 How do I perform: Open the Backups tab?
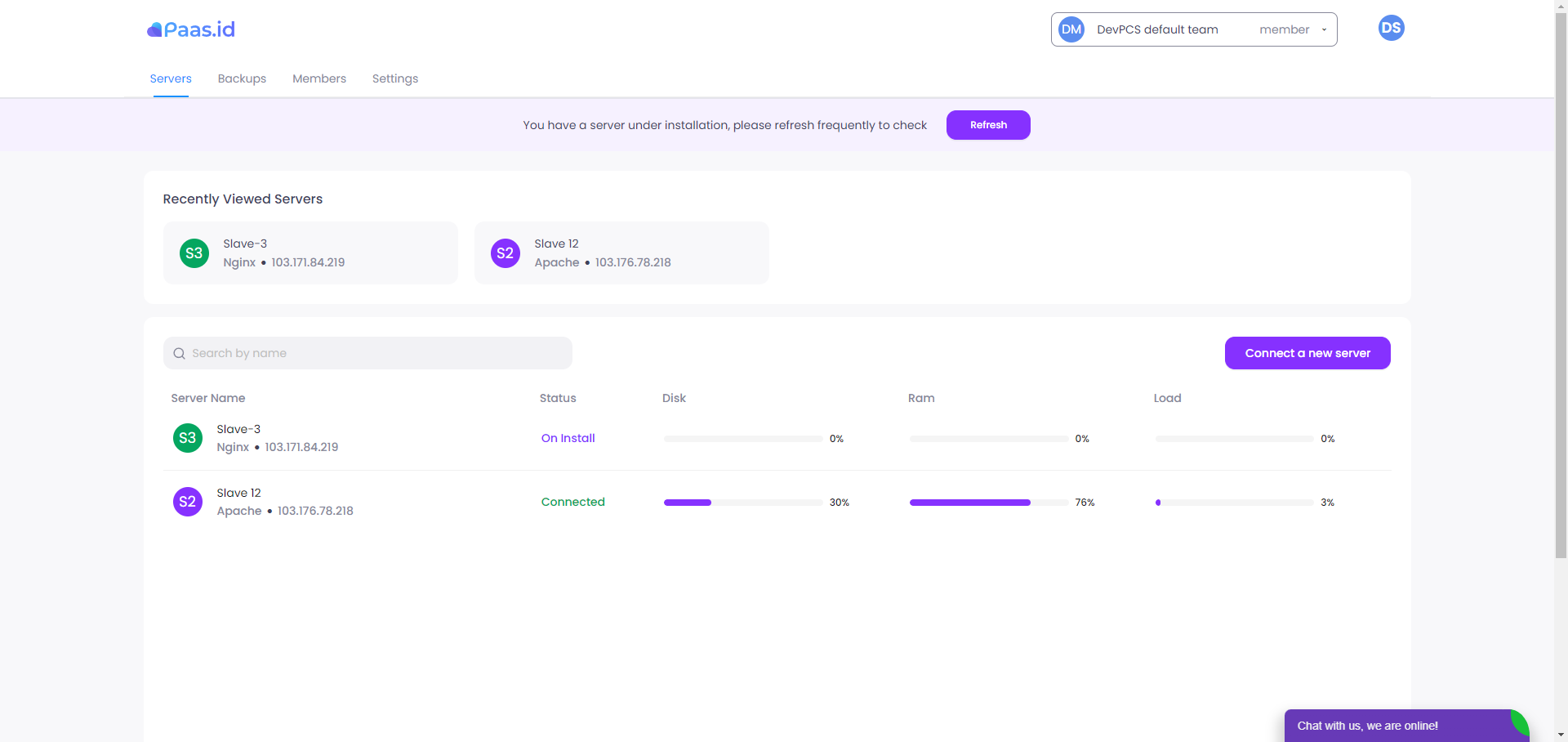click(x=242, y=78)
